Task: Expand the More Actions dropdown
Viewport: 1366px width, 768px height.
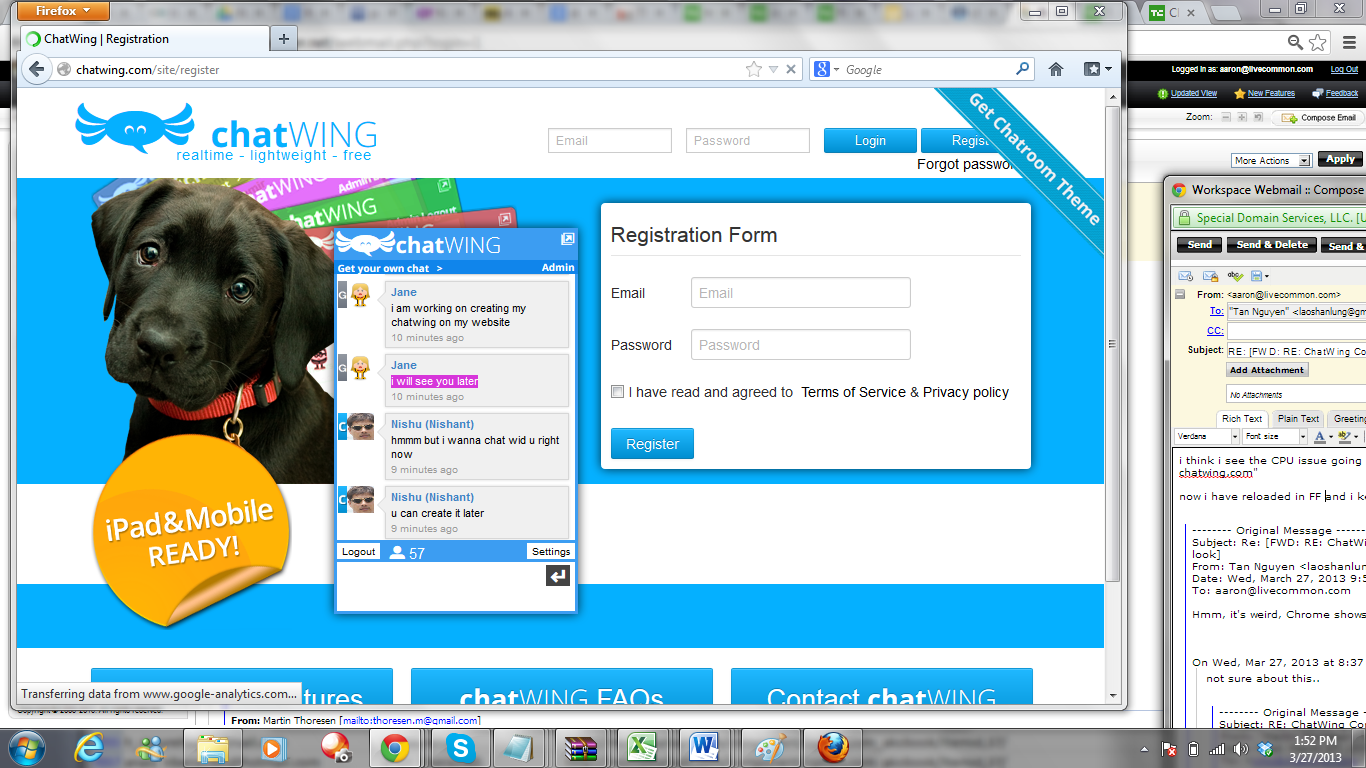Action: [1271, 160]
